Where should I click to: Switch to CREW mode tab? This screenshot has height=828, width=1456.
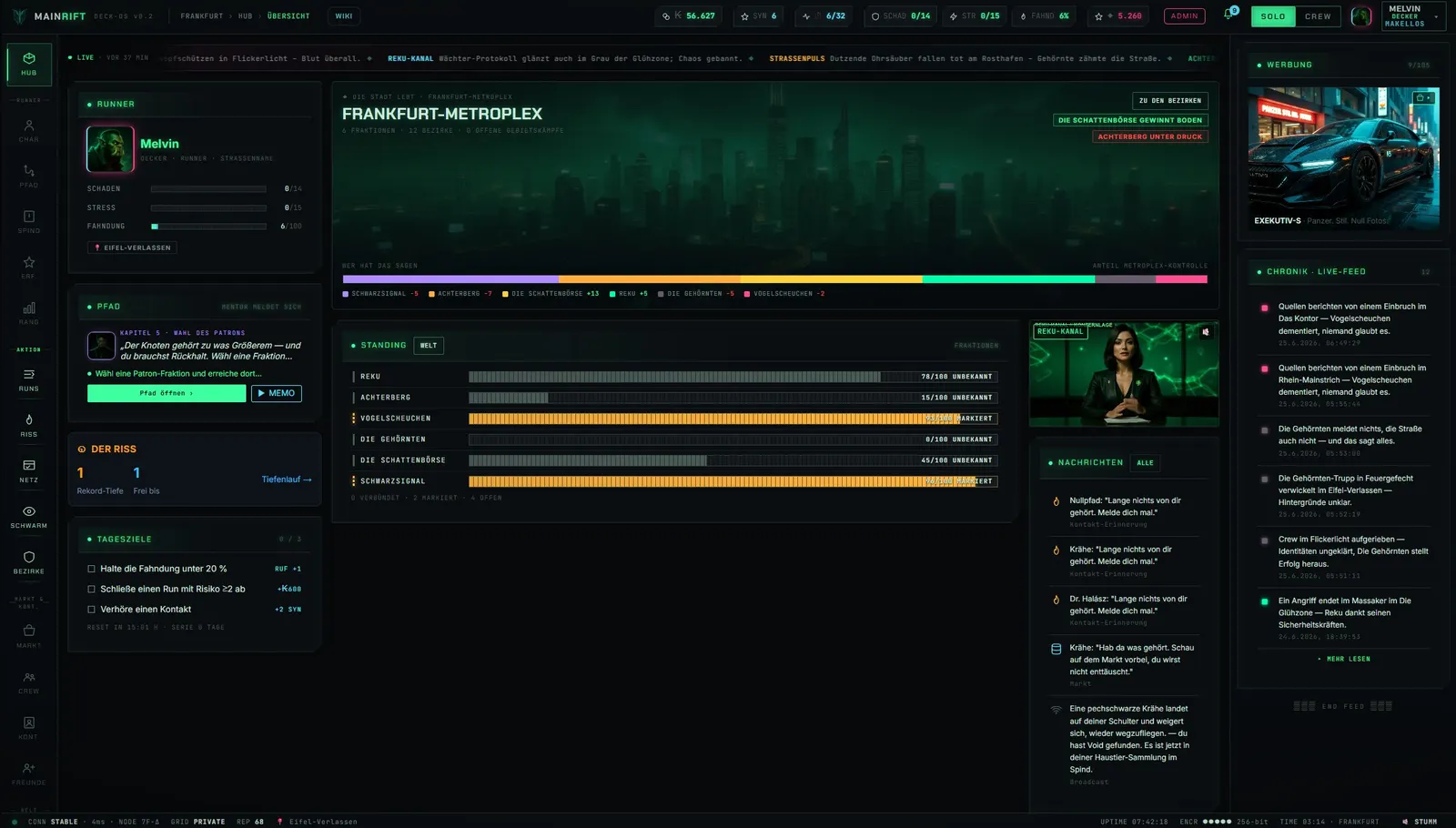pos(1318,16)
